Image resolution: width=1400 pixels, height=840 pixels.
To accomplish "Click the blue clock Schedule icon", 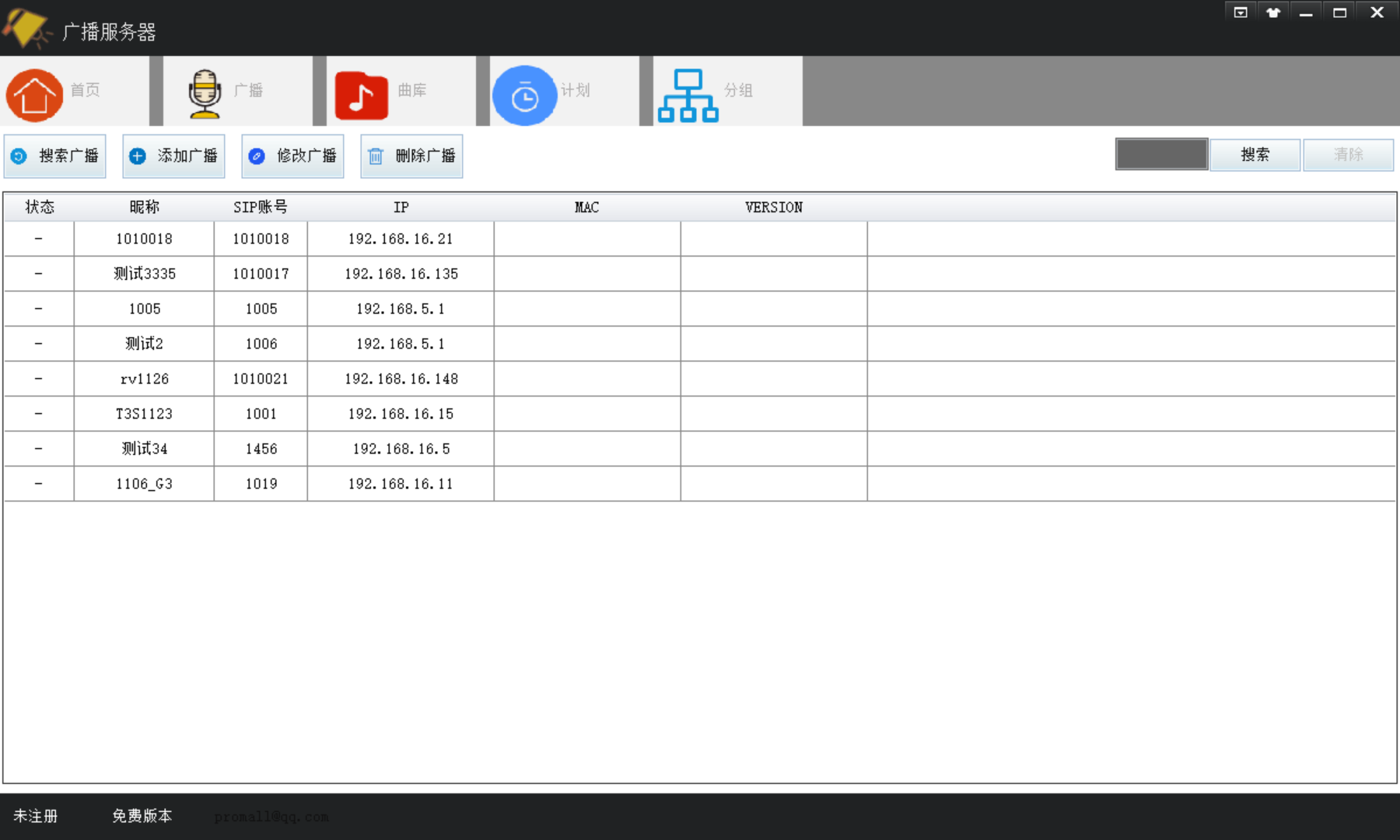I will pos(525,96).
